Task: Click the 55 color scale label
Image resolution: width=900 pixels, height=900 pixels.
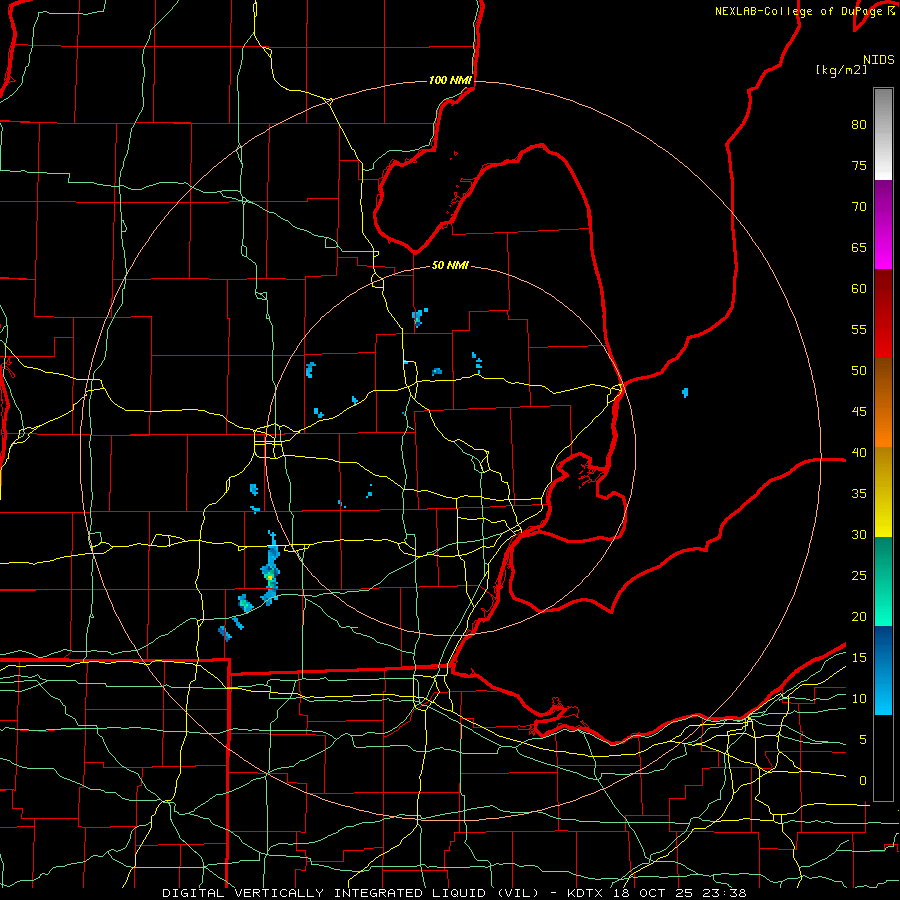Action: (859, 329)
